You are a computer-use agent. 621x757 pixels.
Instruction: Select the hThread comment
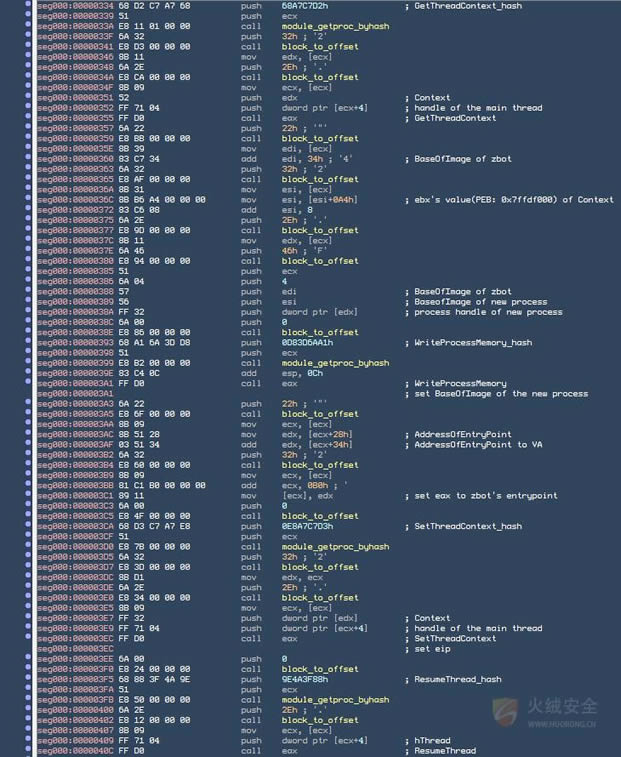[433, 740]
